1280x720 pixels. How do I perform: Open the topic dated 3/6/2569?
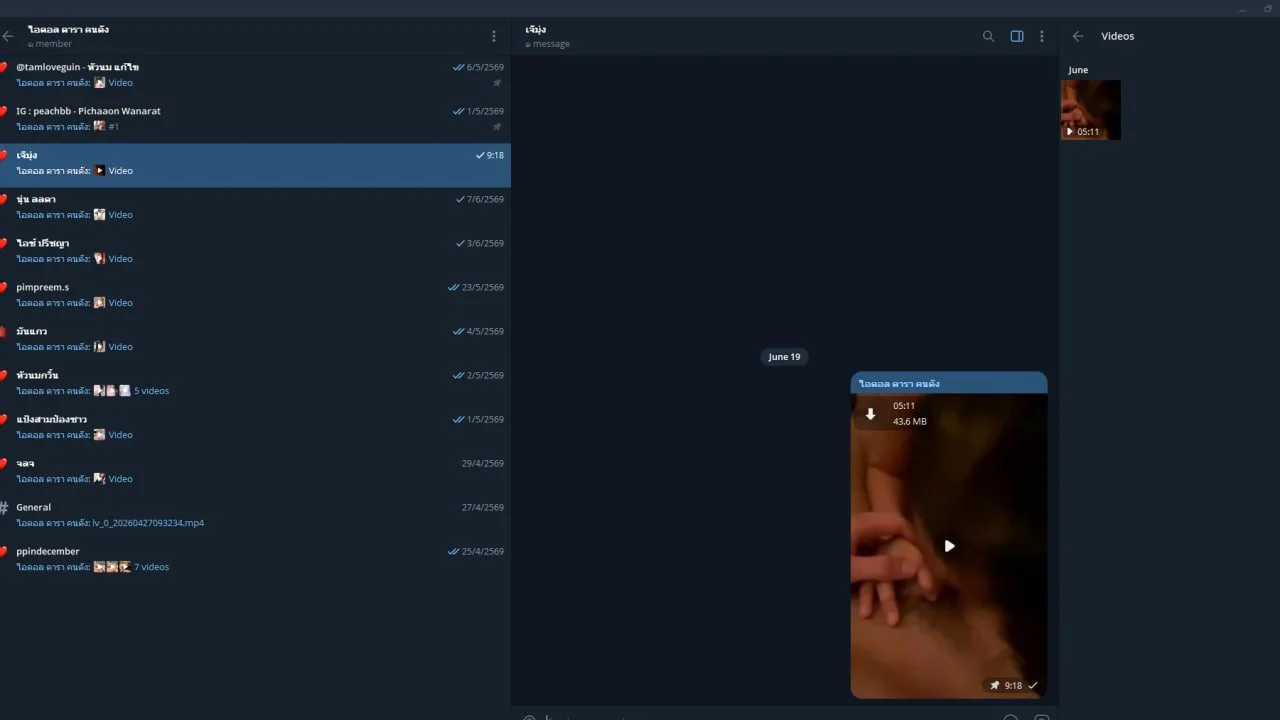[x=255, y=251]
